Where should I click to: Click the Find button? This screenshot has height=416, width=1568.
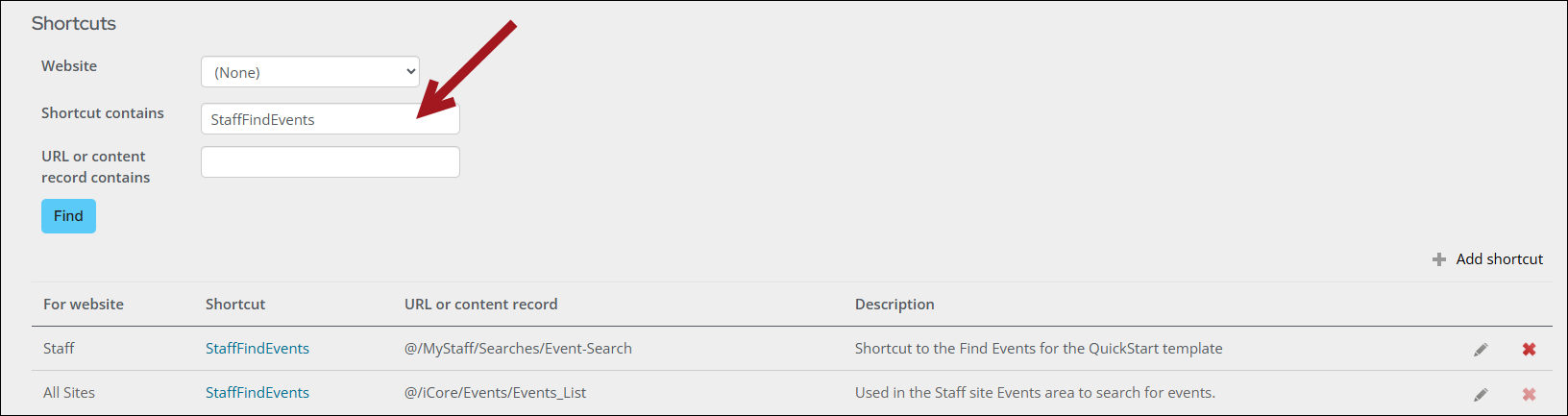click(68, 216)
